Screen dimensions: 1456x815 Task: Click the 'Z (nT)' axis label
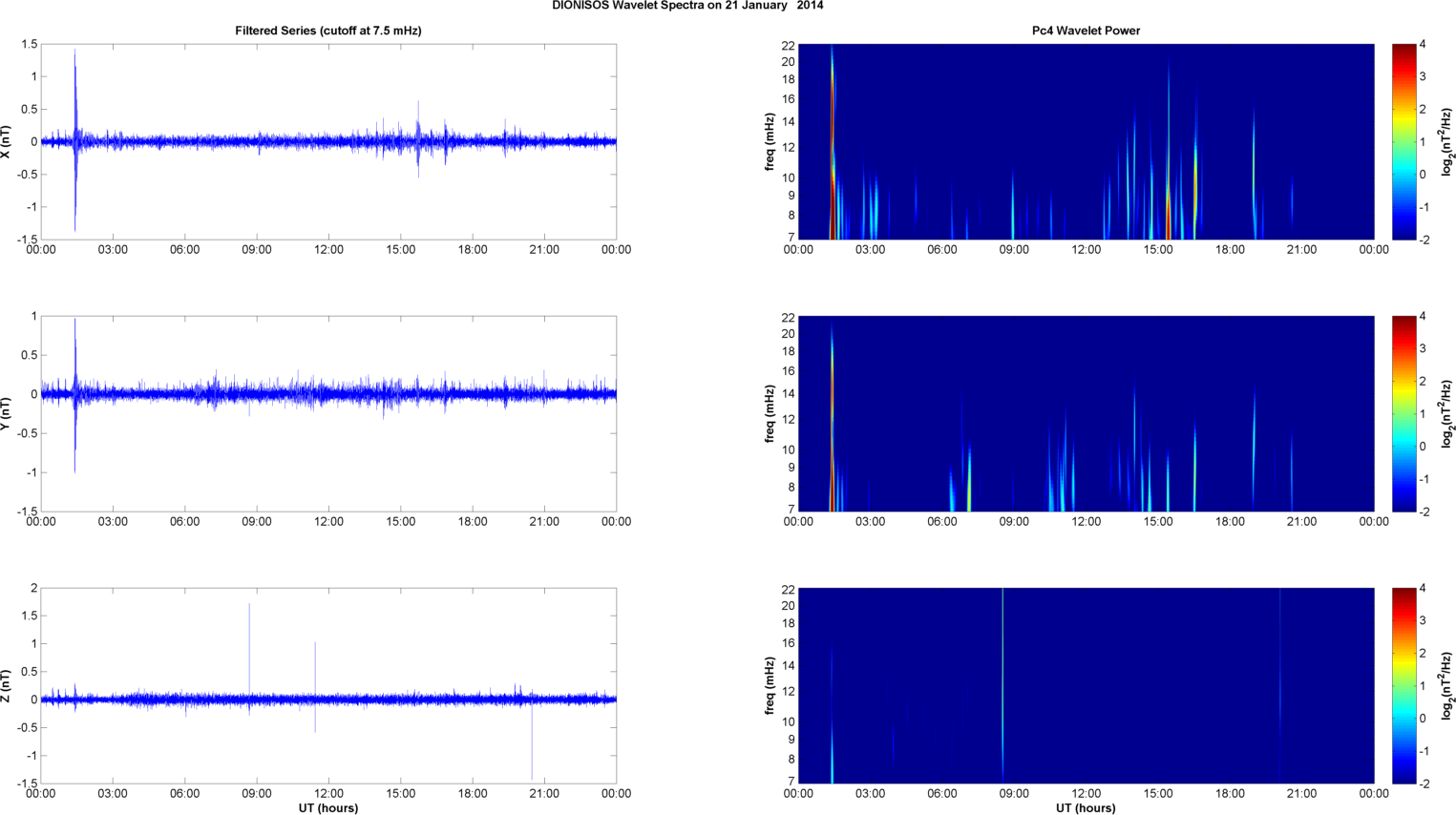point(7,685)
